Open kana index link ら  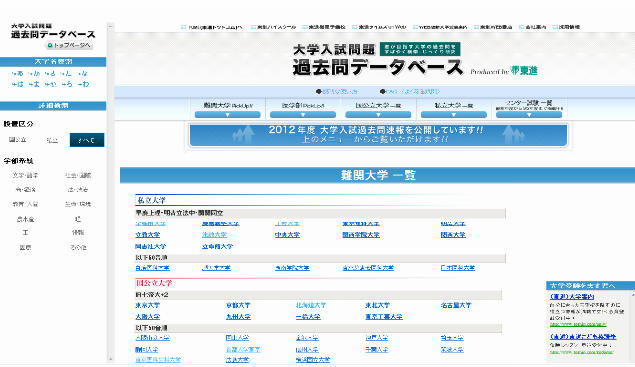[67, 84]
